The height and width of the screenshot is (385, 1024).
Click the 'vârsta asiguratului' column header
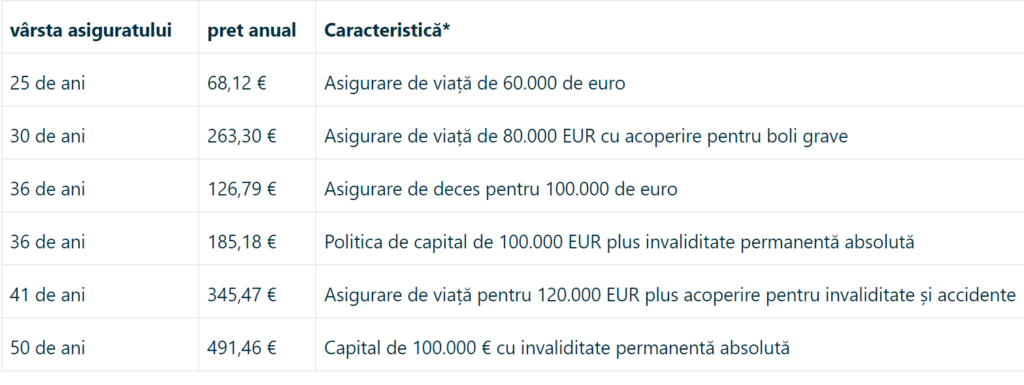coord(91,31)
